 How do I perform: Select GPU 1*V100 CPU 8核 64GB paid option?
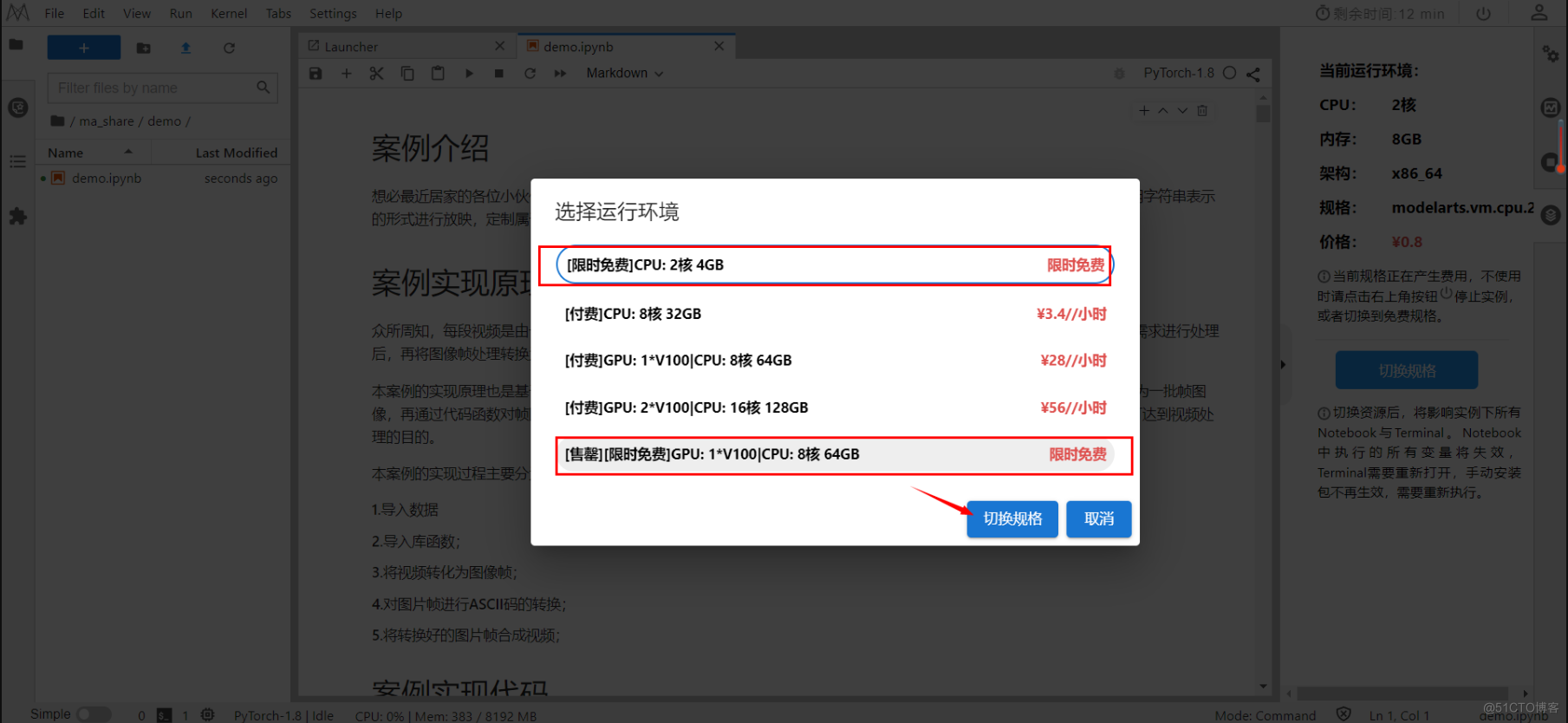(x=835, y=361)
